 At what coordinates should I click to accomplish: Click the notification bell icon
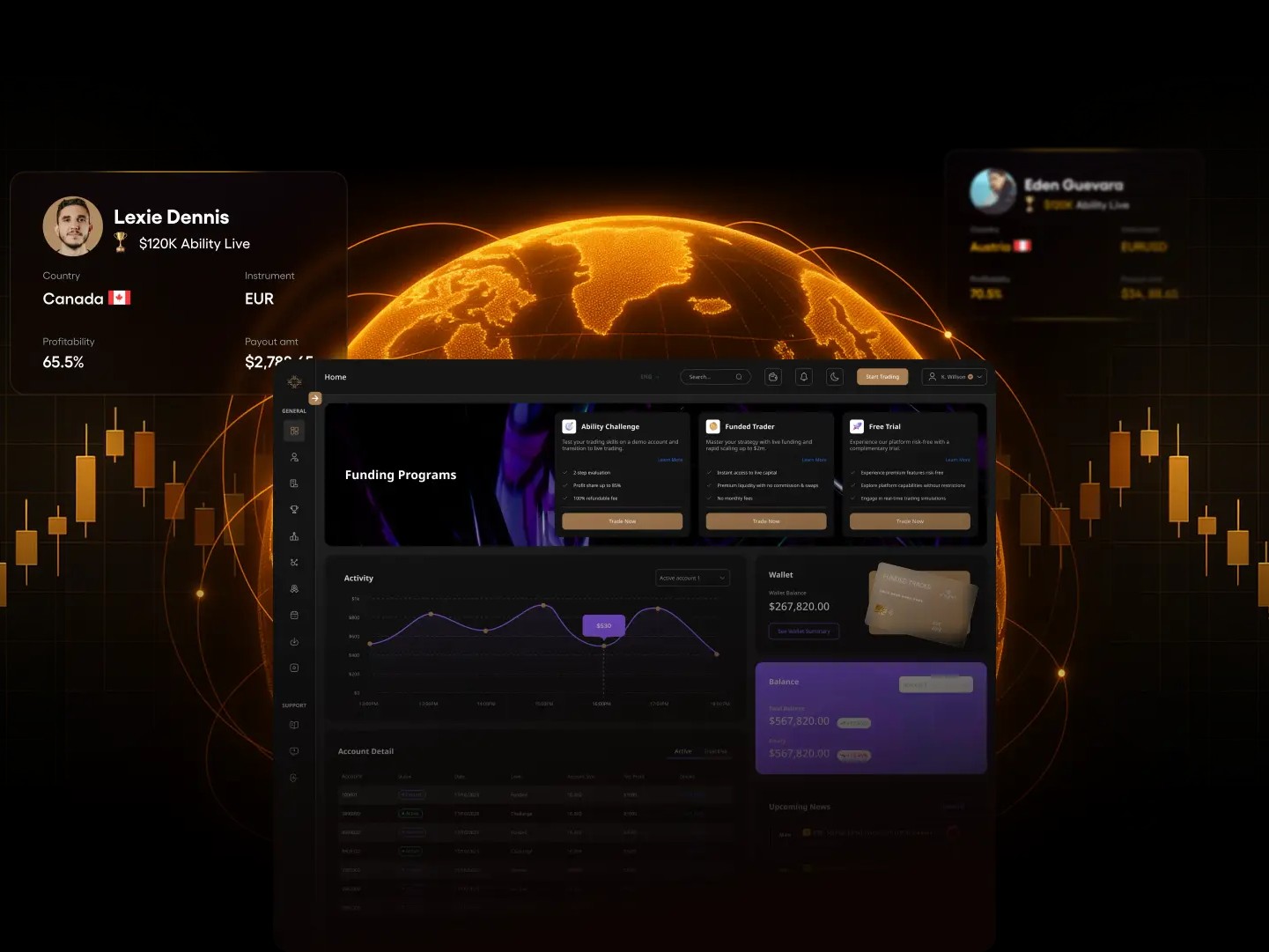click(803, 376)
